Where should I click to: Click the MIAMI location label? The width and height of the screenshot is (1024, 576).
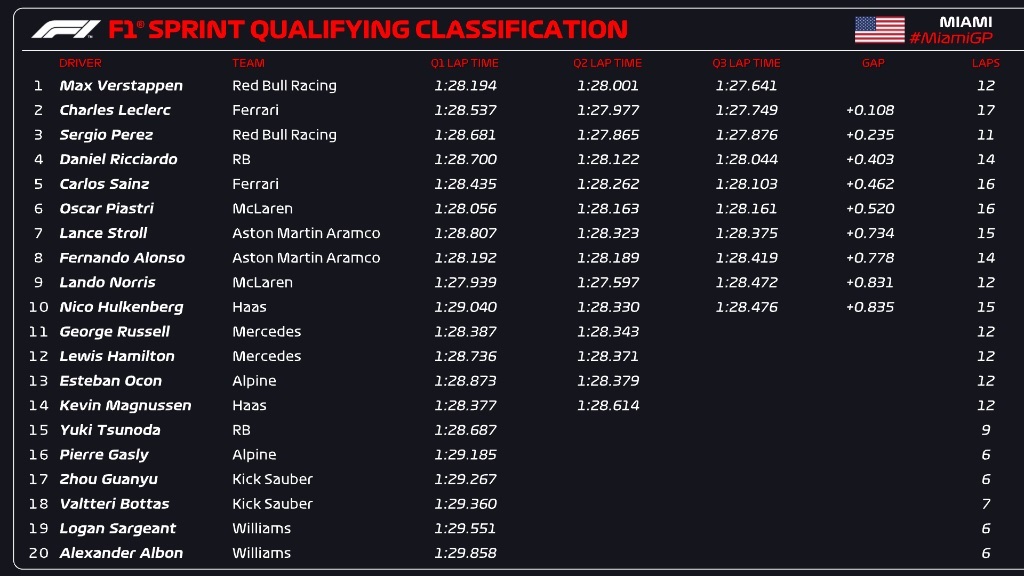click(x=965, y=22)
